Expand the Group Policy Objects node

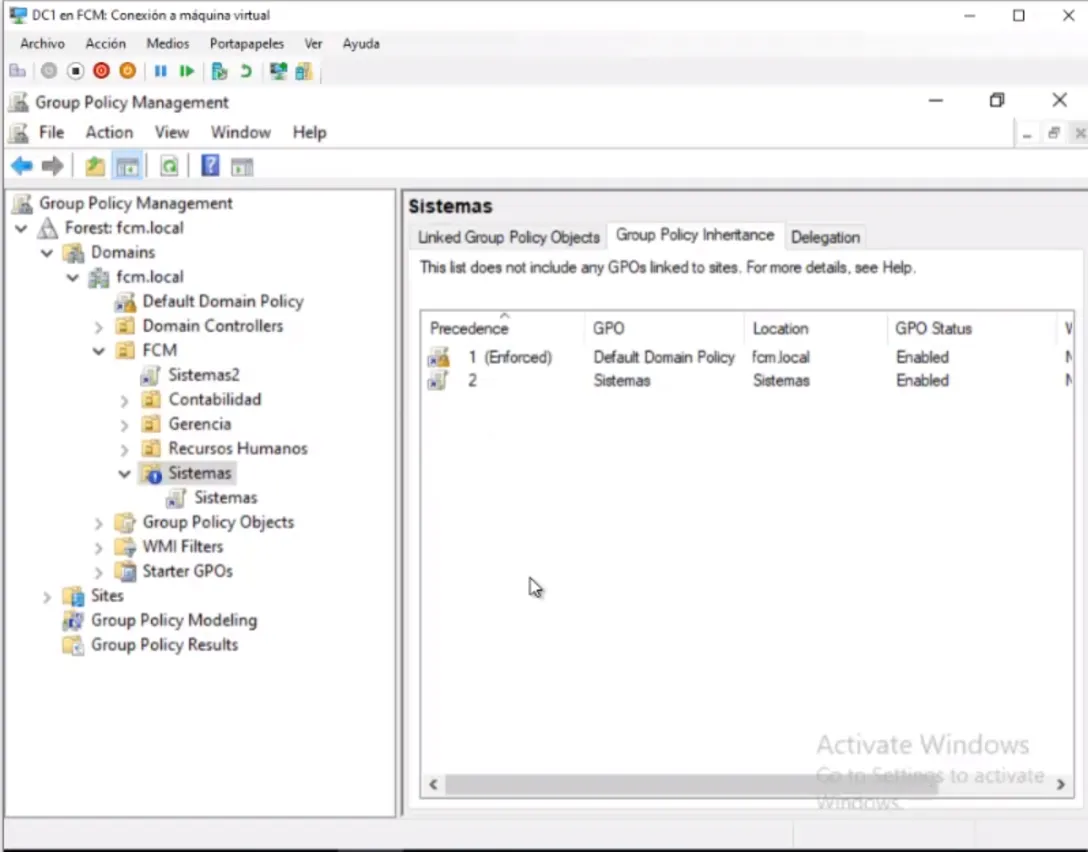coord(98,523)
